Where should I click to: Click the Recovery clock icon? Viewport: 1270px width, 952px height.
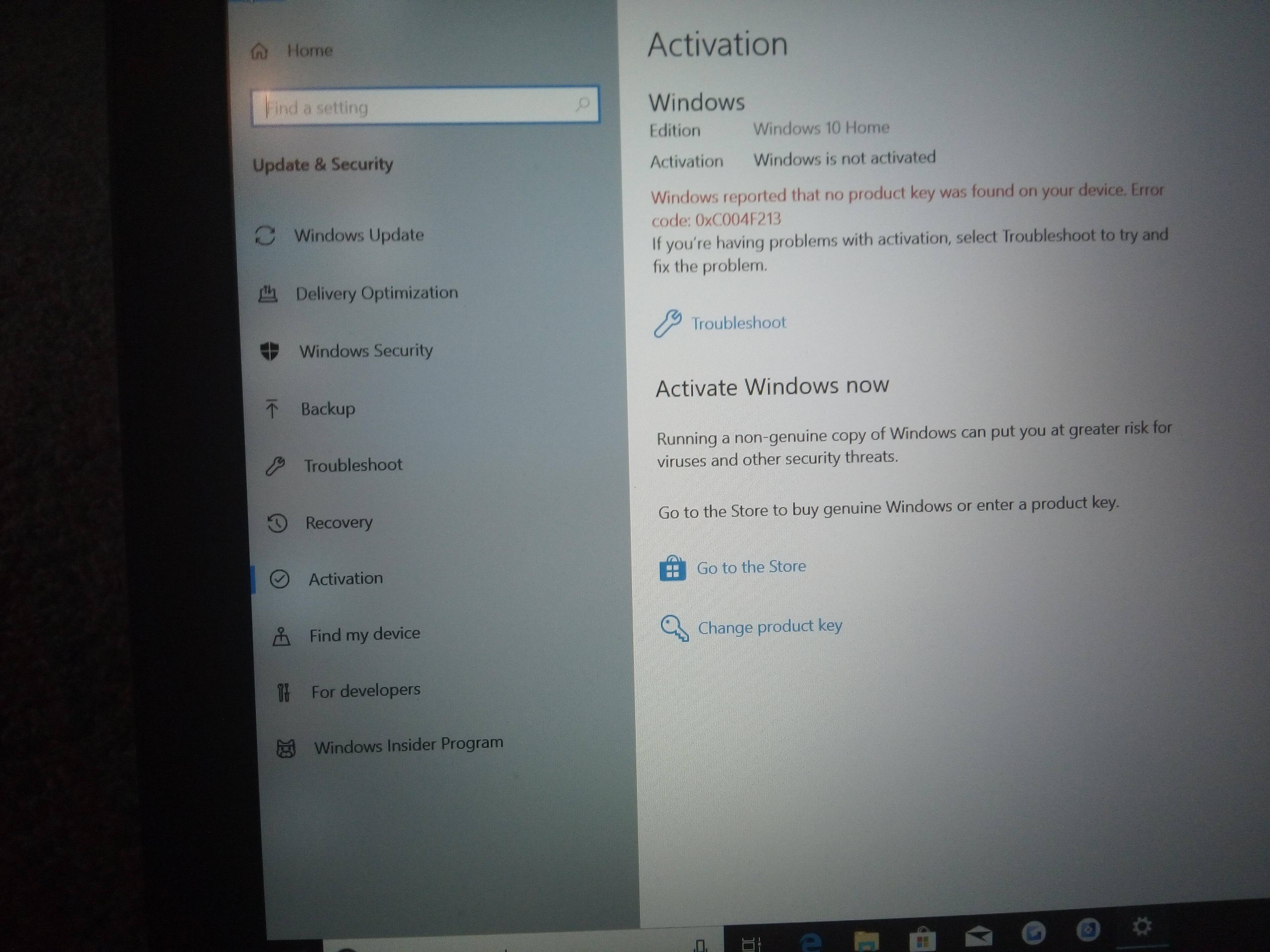[x=277, y=523]
